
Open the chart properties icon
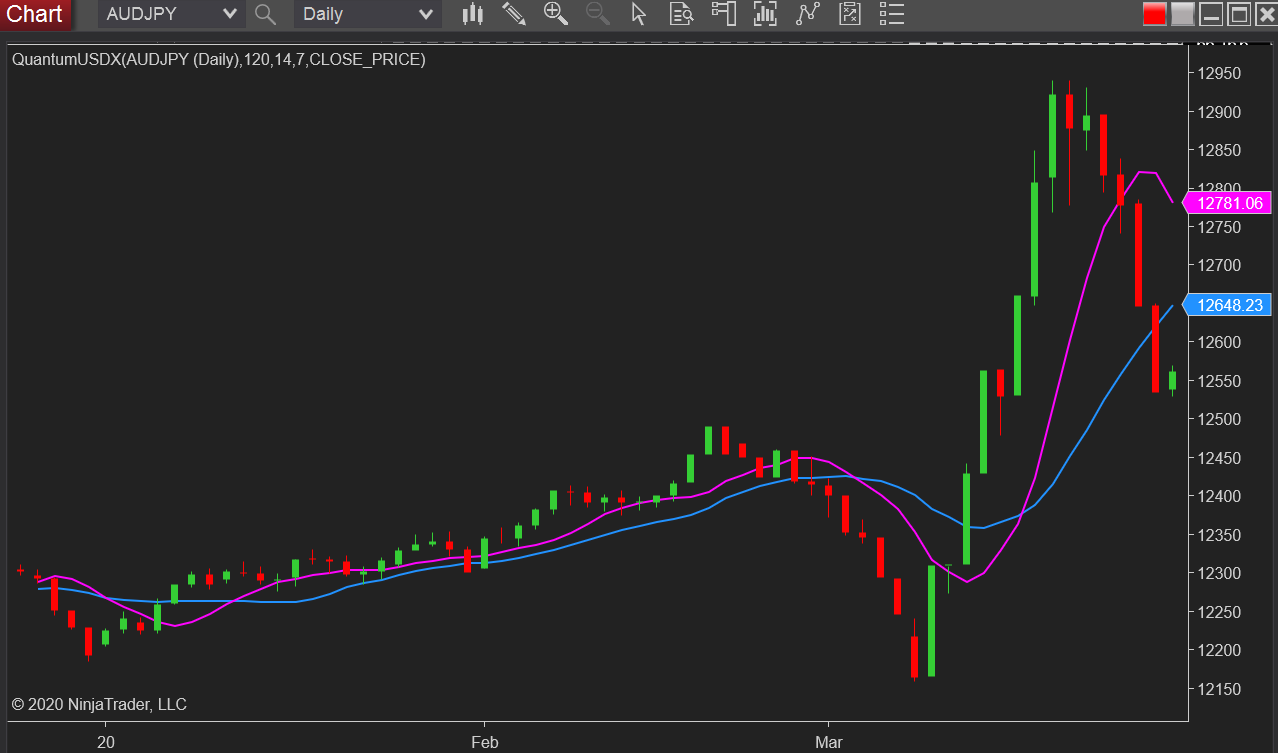[x=849, y=14]
